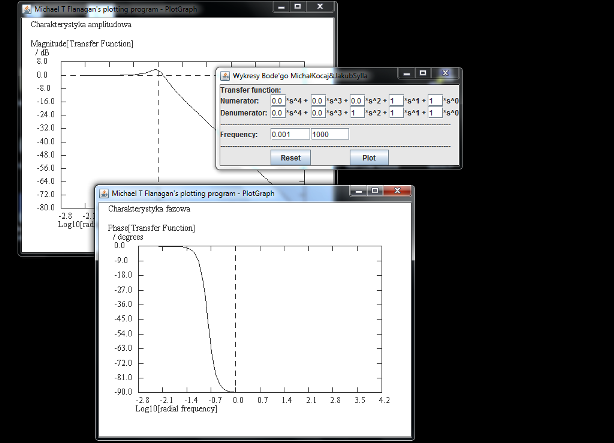Focus the Numerator s^2 coefficient field

tap(357, 101)
